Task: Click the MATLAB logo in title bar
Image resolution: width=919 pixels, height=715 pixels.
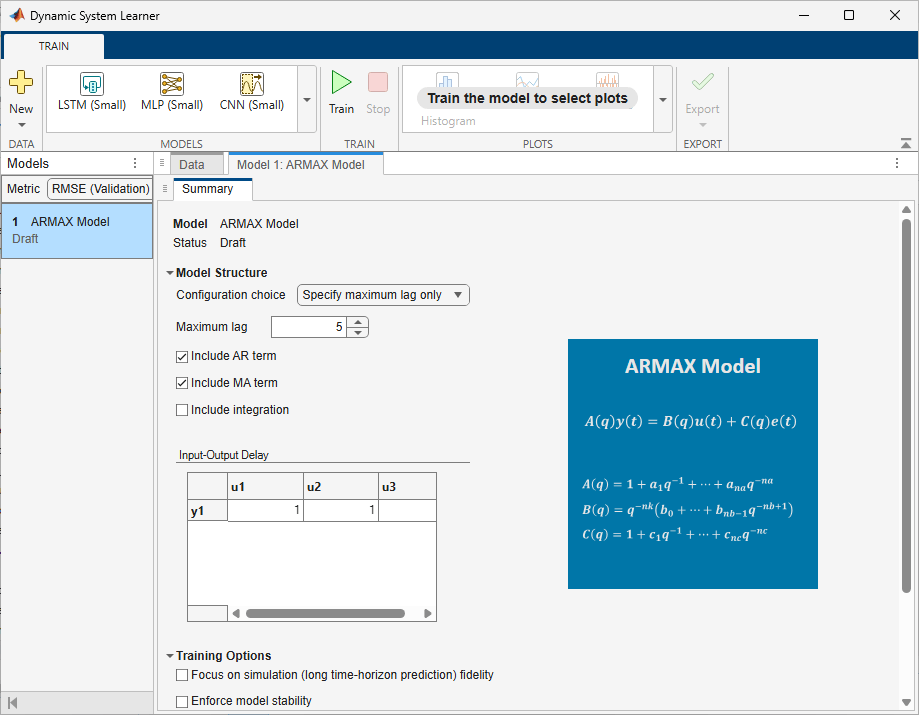Action: [x=17, y=15]
